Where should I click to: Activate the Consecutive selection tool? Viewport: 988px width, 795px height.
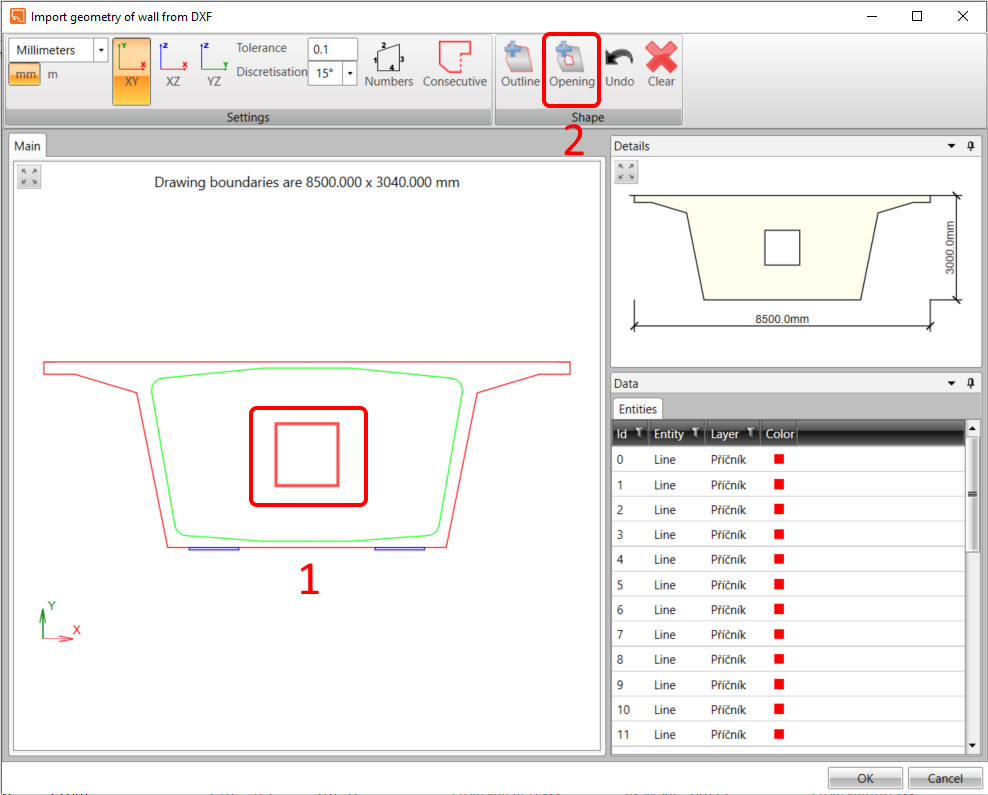(x=455, y=65)
